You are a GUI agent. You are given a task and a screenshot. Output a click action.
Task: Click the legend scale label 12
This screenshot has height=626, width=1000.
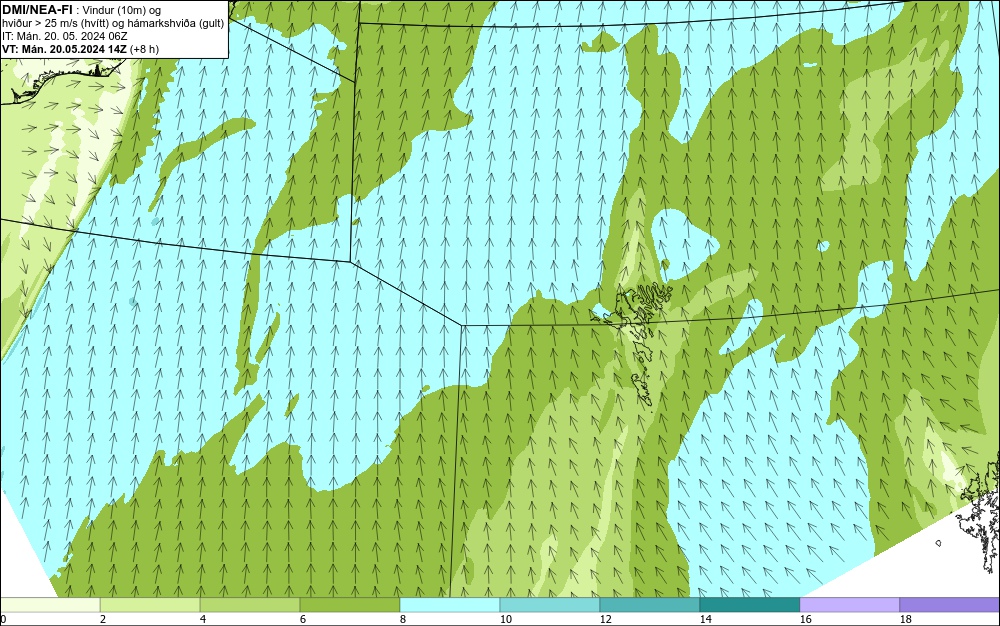point(605,619)
